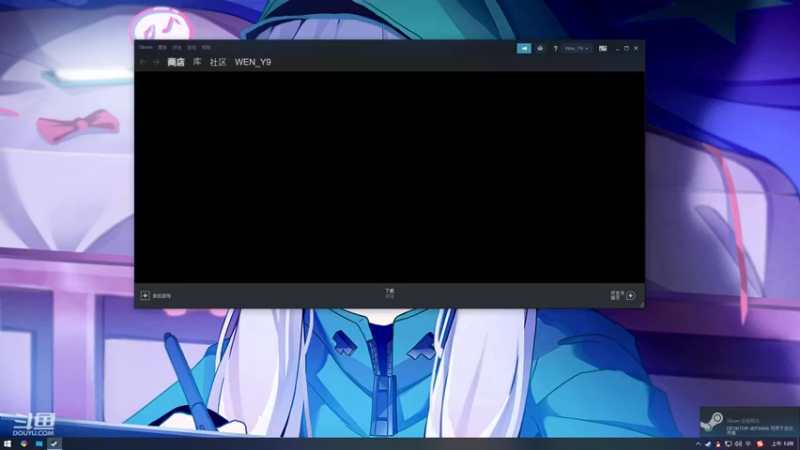The image size is (800, 450).
Task: Click the blue announcements megaphone button
Action: (524, 48)
